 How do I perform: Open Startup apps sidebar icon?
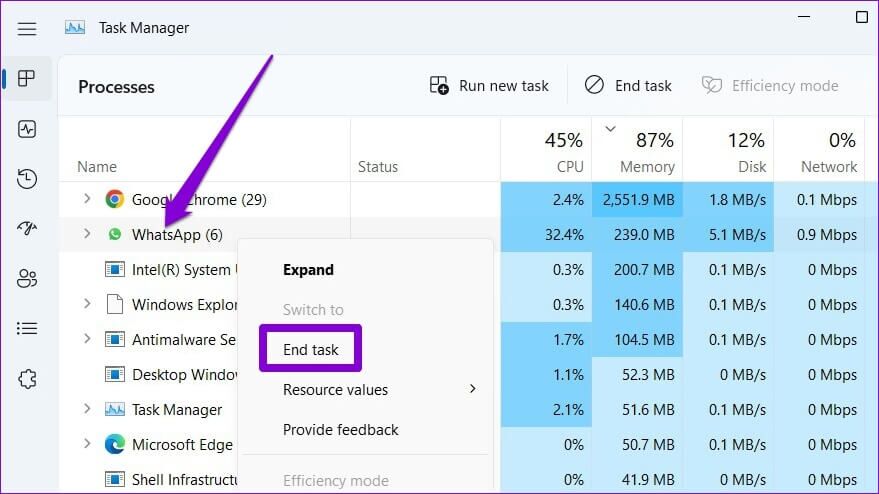tap(27, 229)
